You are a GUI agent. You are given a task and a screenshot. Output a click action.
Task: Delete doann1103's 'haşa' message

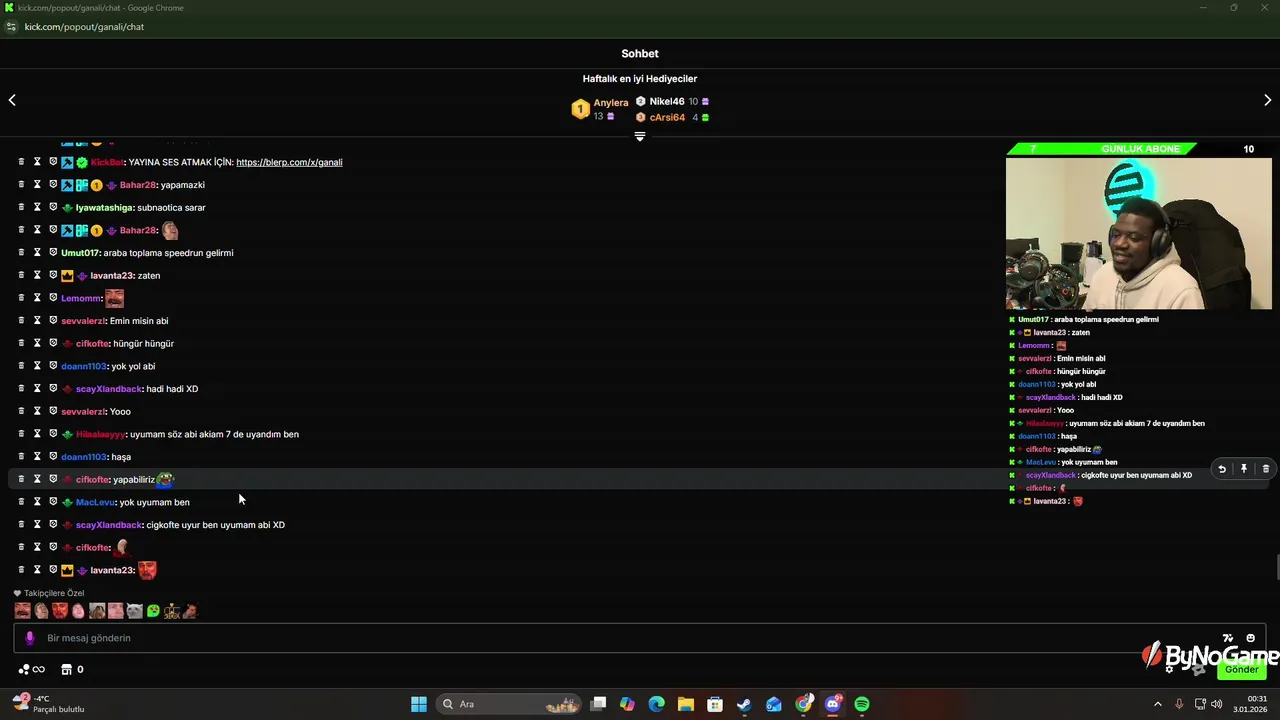(21, 457)
